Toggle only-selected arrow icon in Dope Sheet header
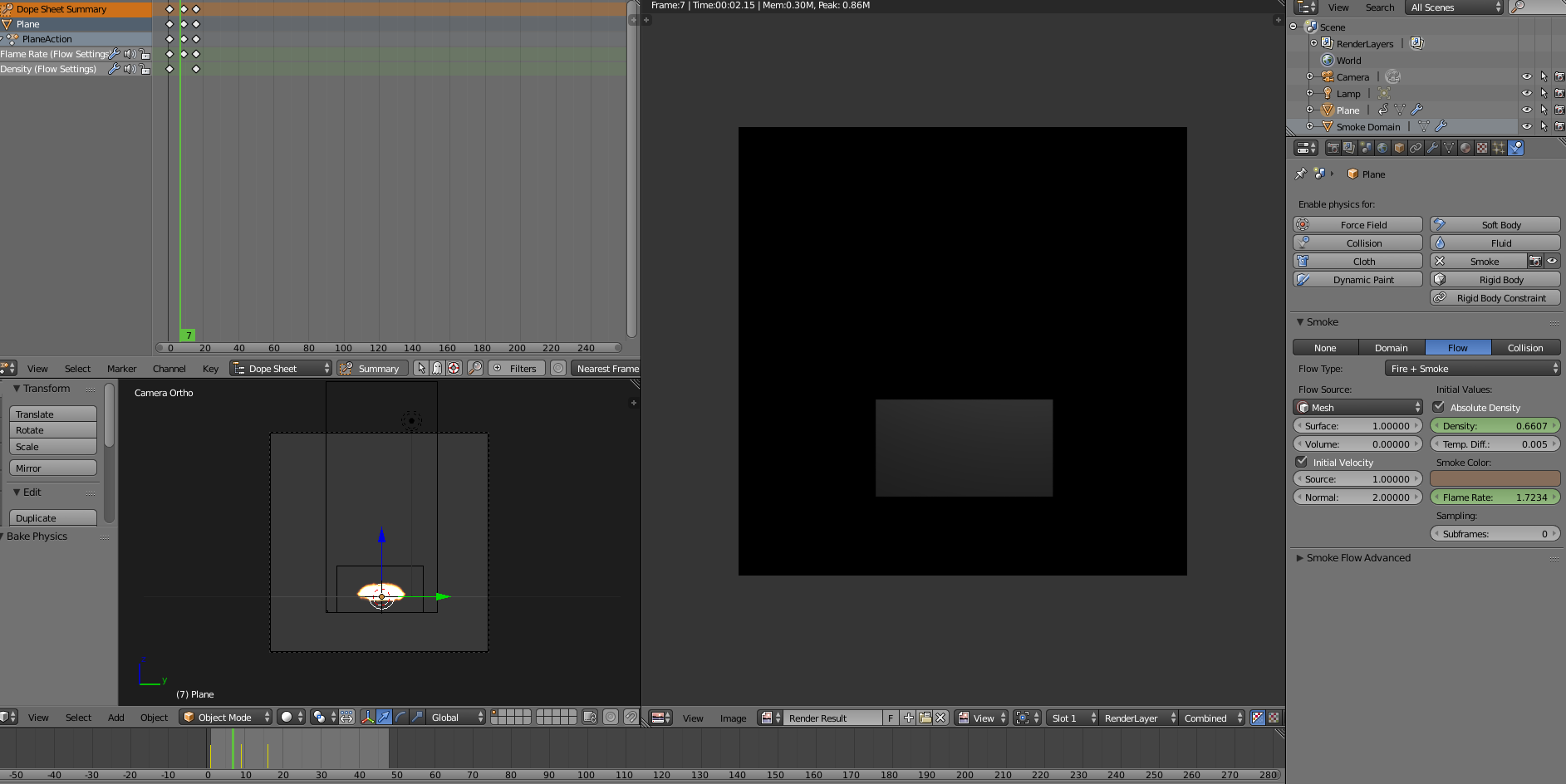 [x=421, y=368]
